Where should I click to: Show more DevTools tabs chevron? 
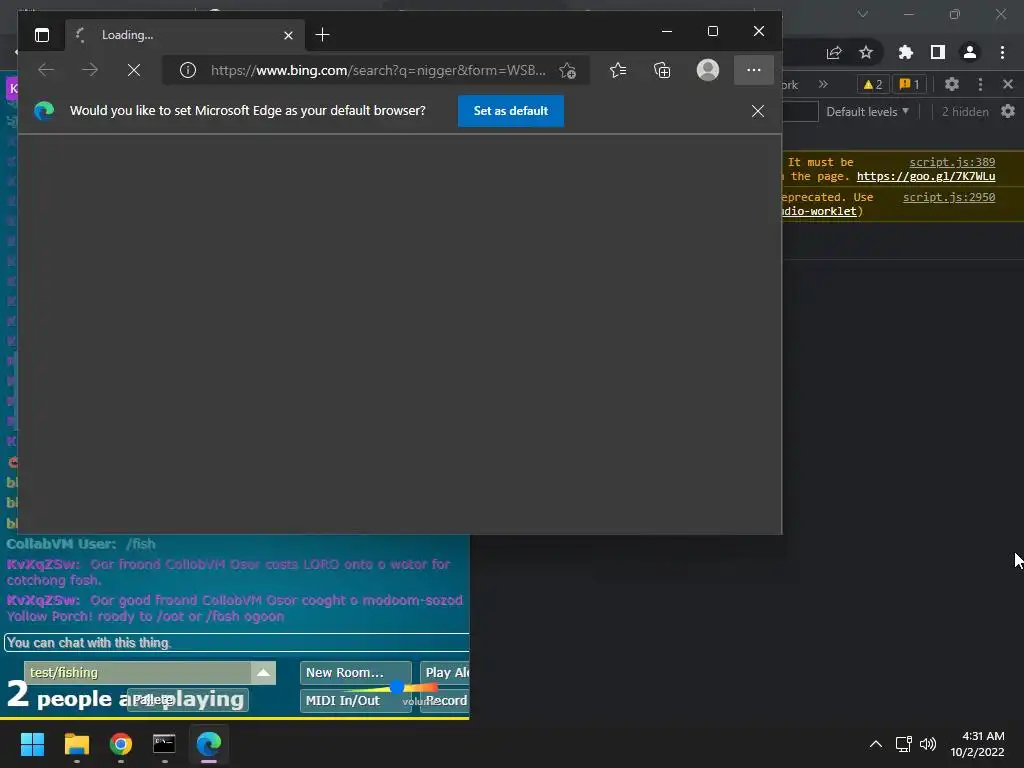[823, 84]
